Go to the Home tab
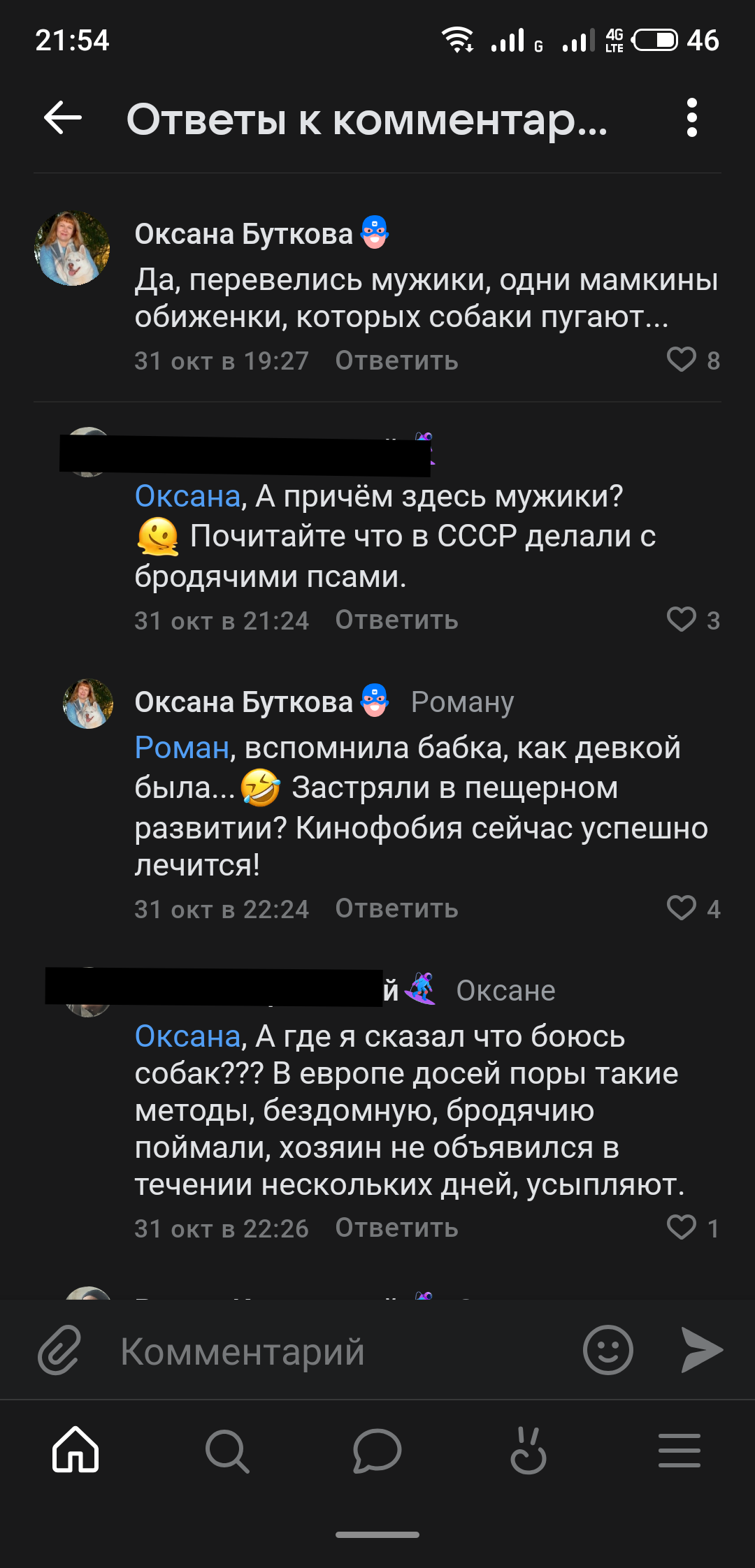 (x=75, y=1451)
